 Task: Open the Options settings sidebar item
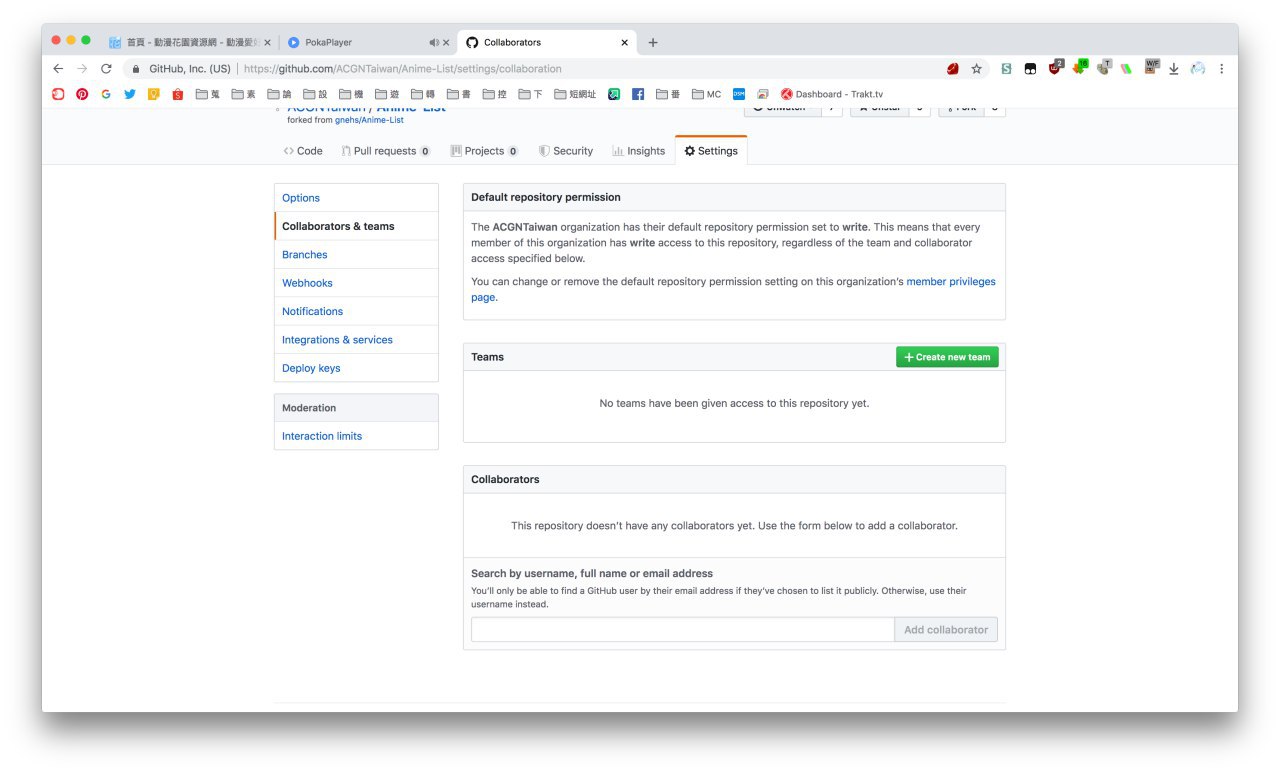[x=356, y=198]
